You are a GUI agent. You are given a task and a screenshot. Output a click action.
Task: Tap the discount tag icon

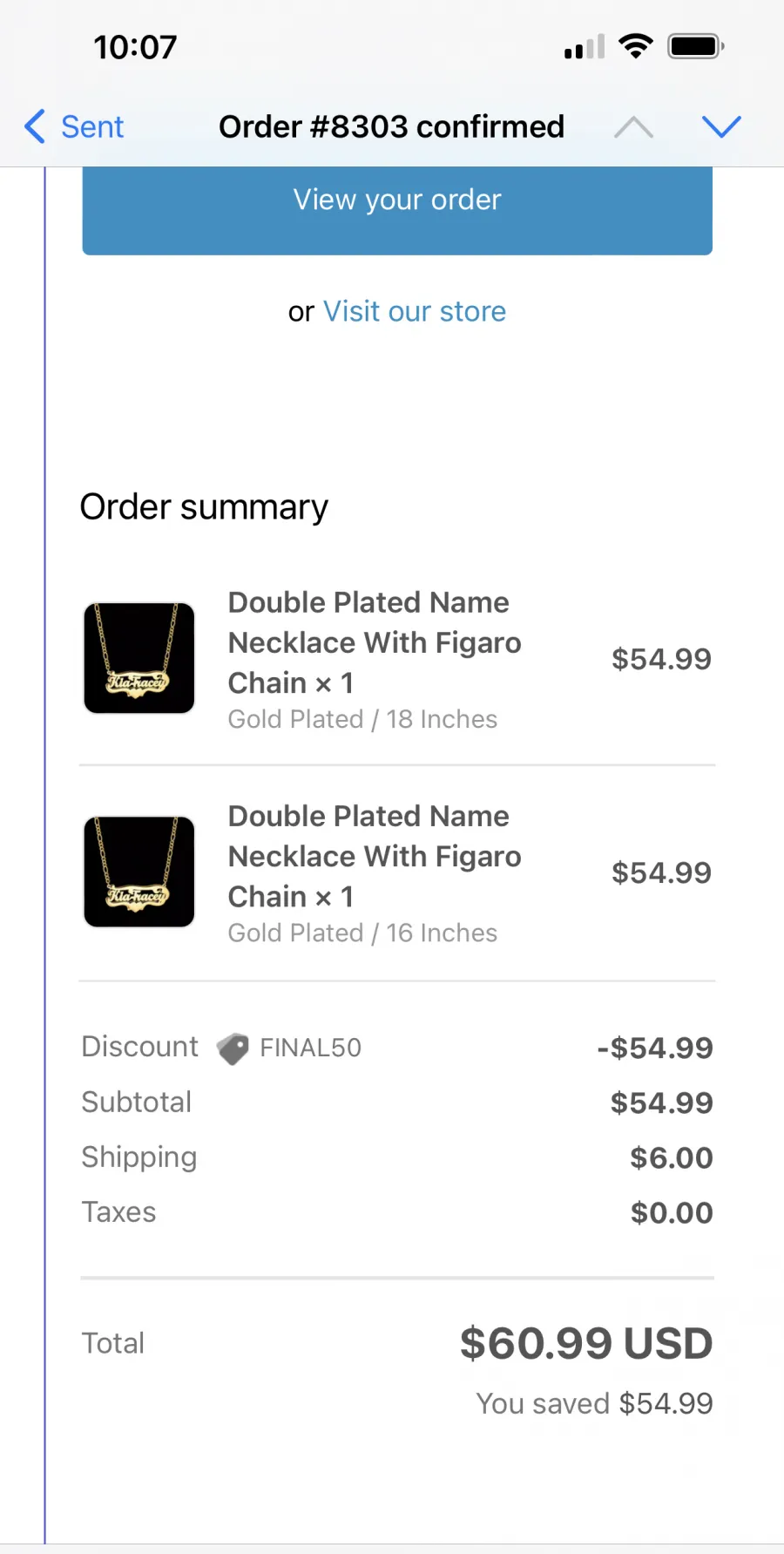tap(233, 1048)
